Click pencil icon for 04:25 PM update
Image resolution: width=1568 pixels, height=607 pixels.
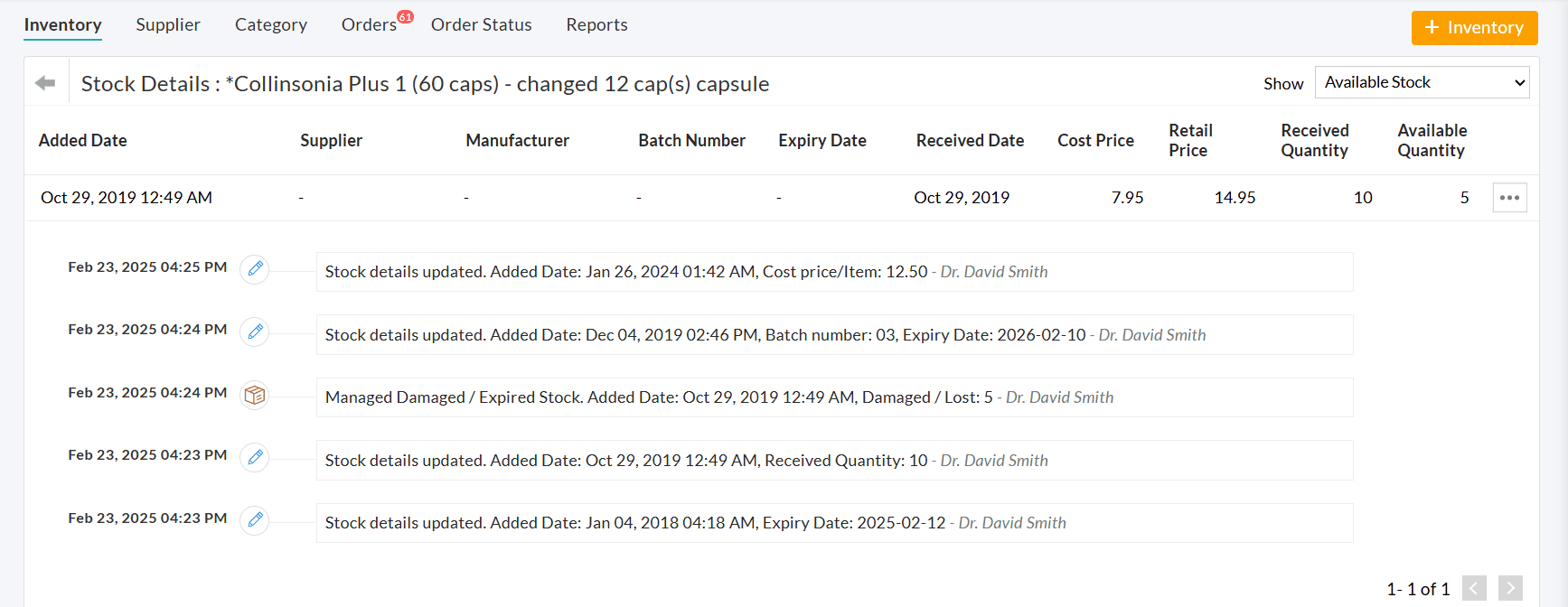point(255,268)
